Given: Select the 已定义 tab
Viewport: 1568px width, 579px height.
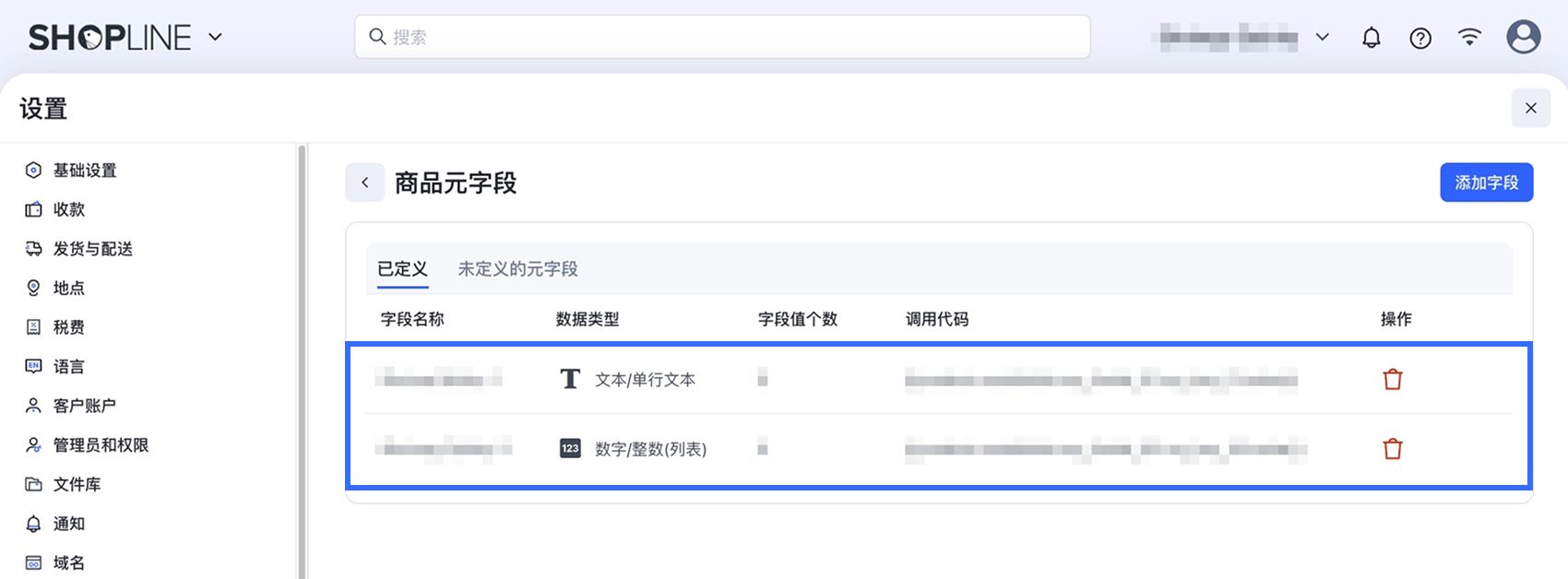Looking at the screenshot, I should click(x=403, y=269).
